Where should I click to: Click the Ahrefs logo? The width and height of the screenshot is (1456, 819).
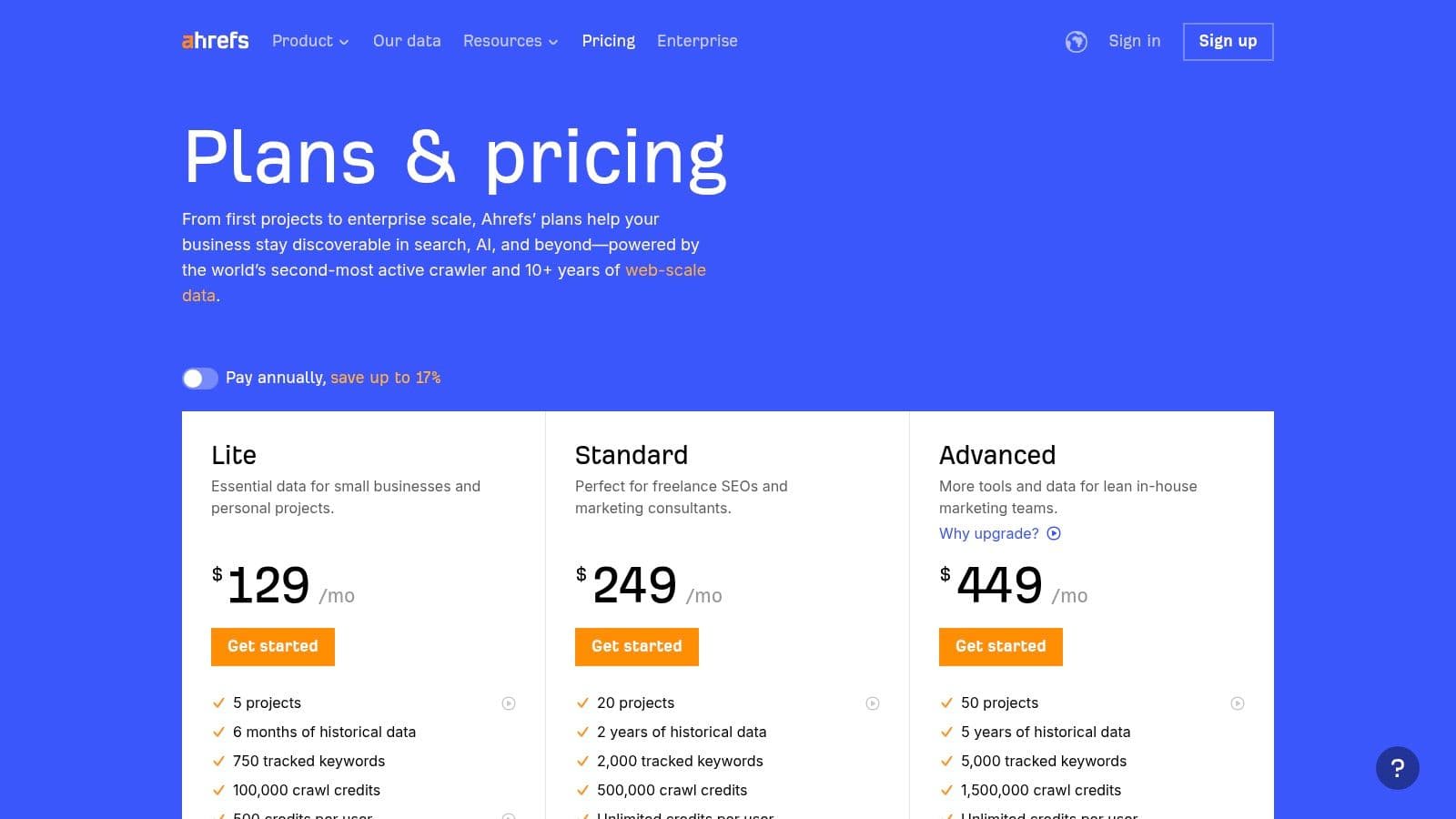pos(215,41)
